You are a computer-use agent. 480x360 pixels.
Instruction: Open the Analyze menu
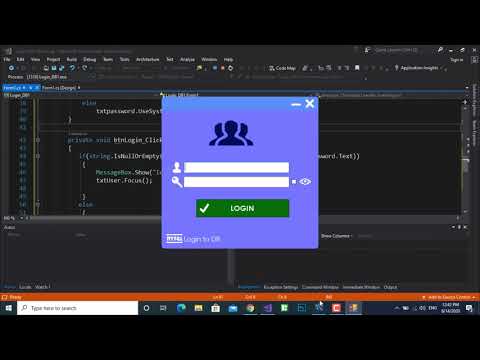tap(187, 59)
